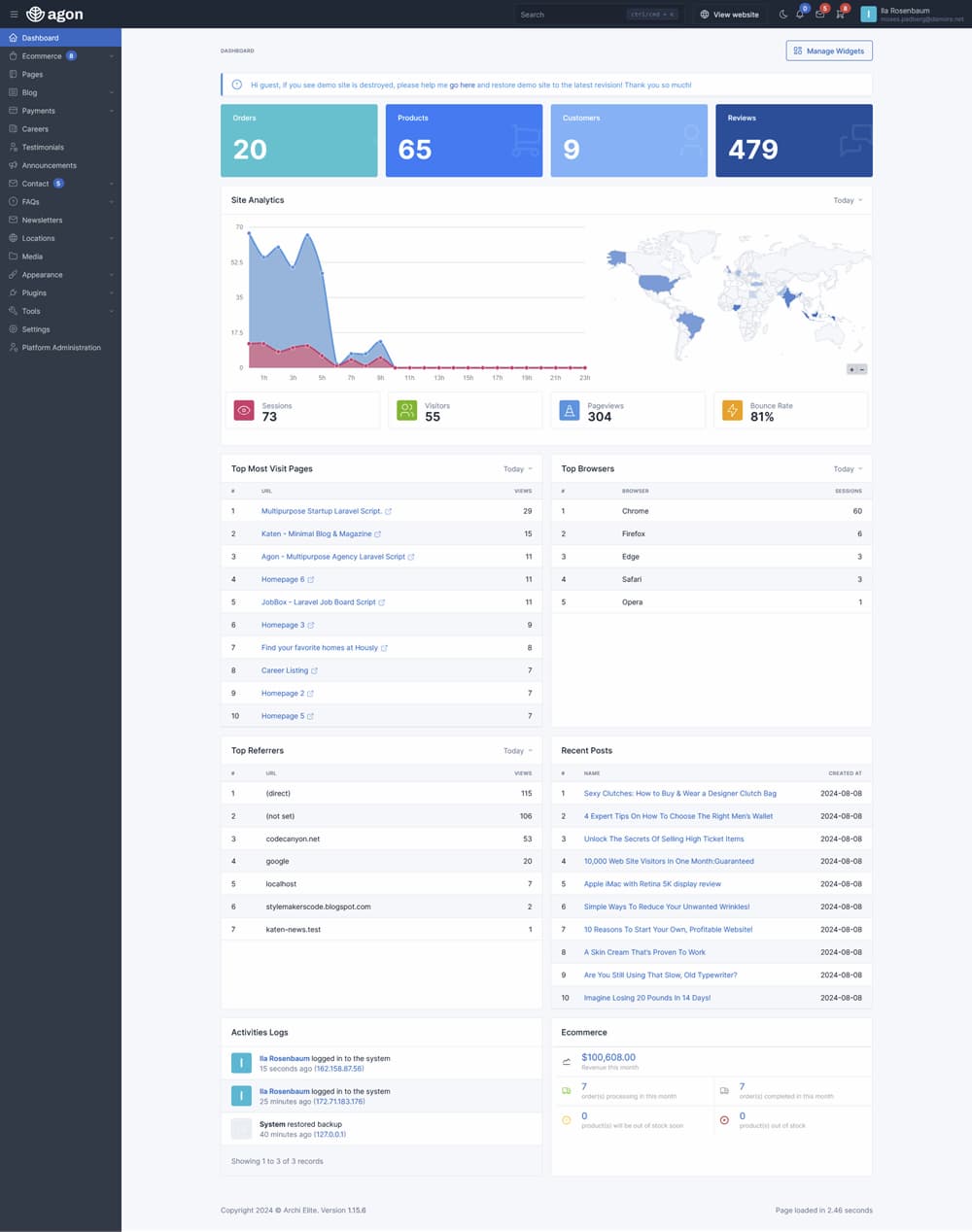
Task: Click the $100,608.00 revenue link
Action: click(x=608, y=1057)
